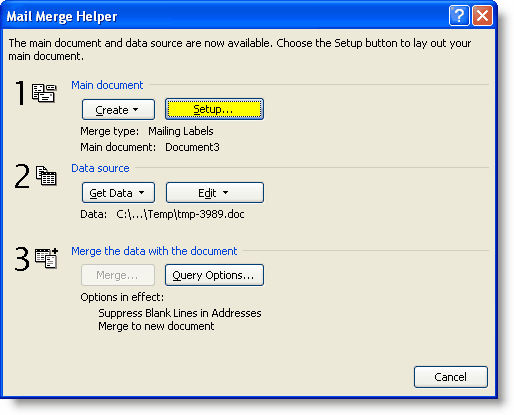Click the tmp-3989.doc data file path
Image resolution: width=514 pixels, height=415 pixels.
180,214
